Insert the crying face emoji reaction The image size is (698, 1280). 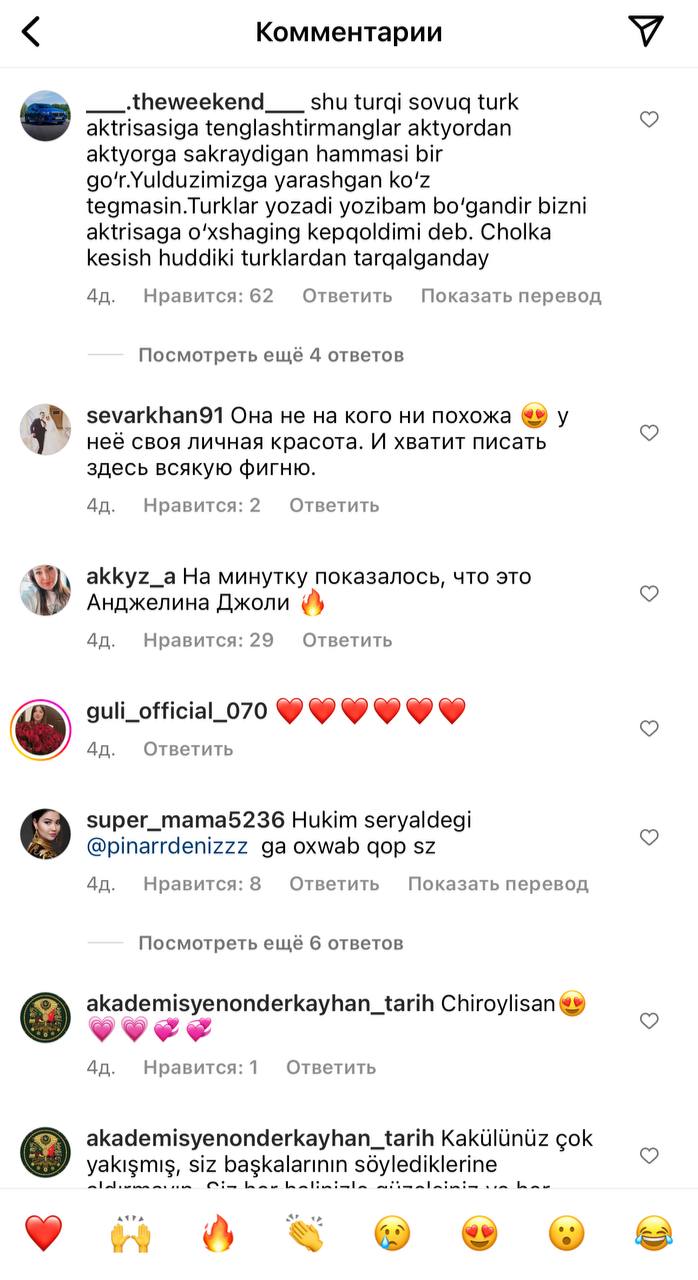pyautogui.click(x=392, y=1233)
